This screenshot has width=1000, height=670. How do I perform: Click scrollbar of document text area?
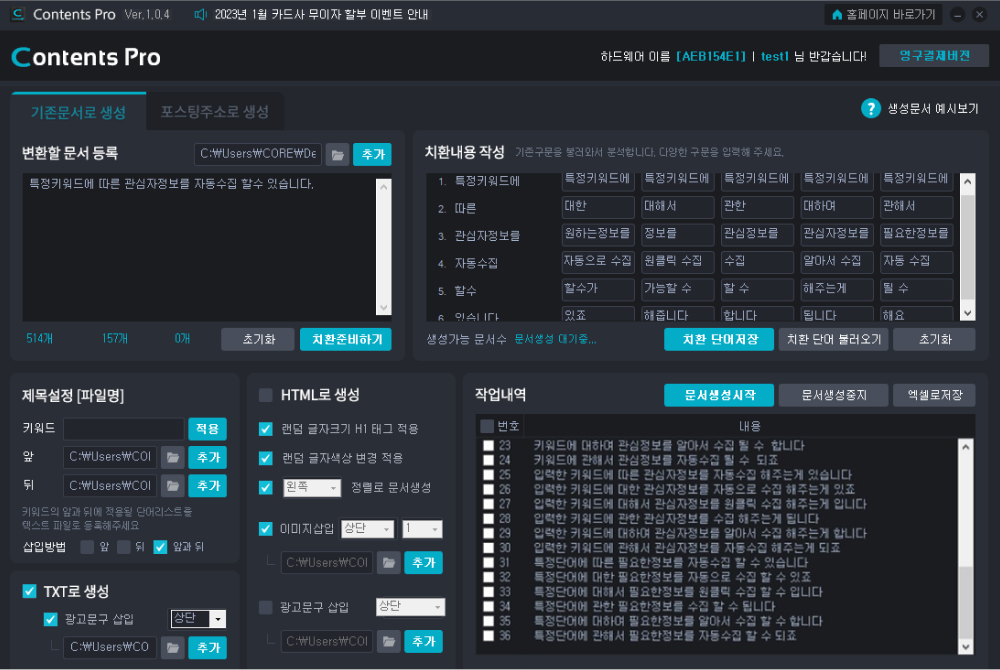coord(383,247)
